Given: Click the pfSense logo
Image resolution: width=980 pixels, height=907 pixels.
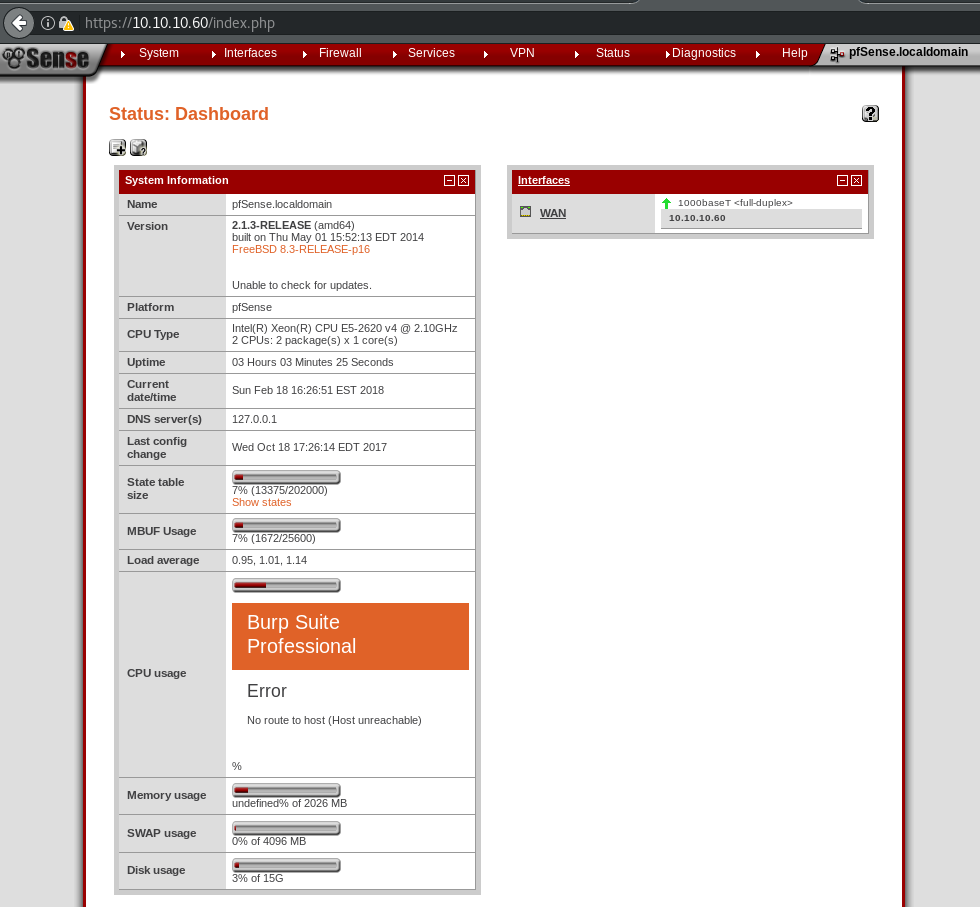Looking at the screenshot, I should click(x=46, y=59).
